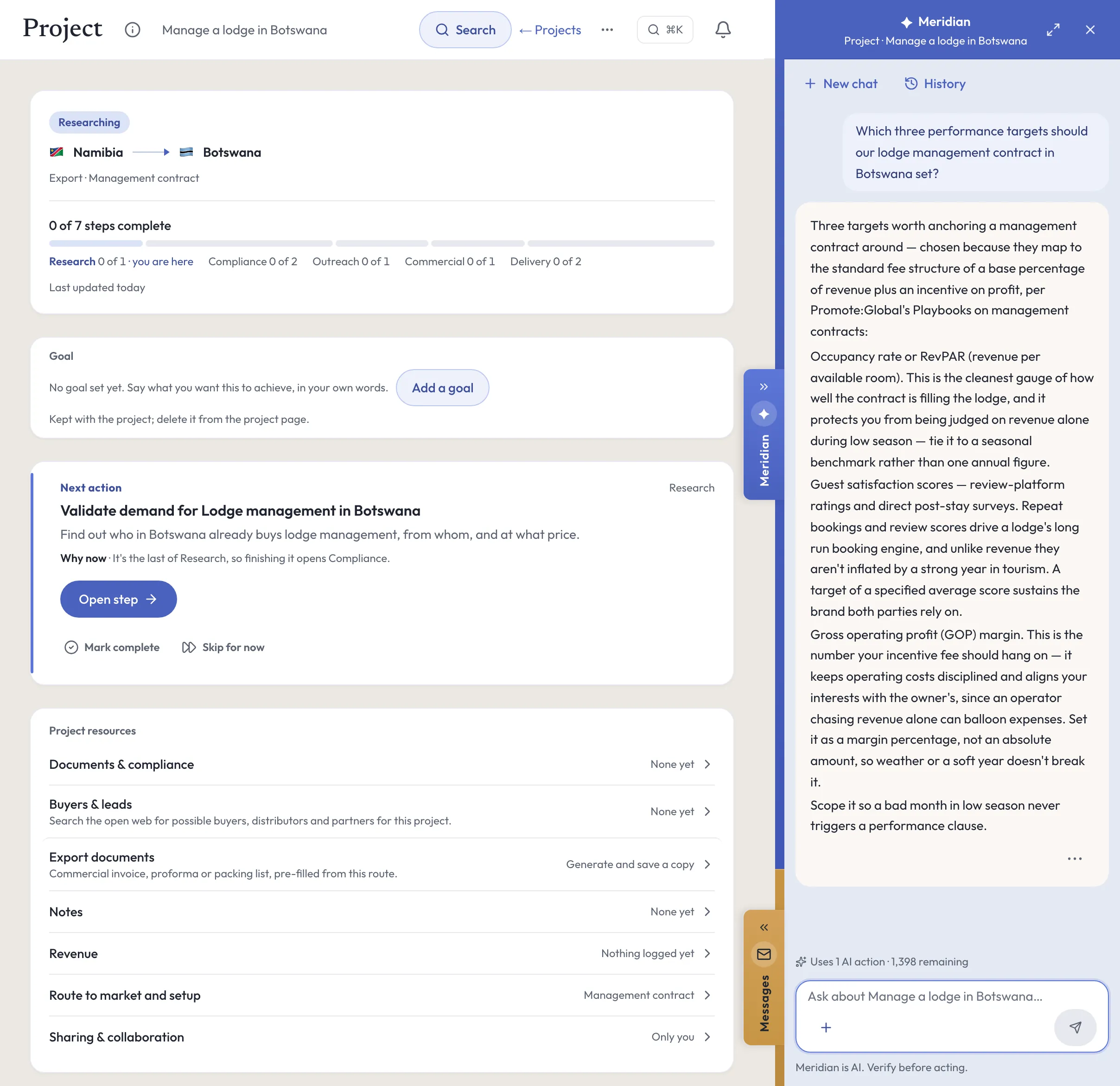Open Export documents generate row

click(x=382, y=864)
